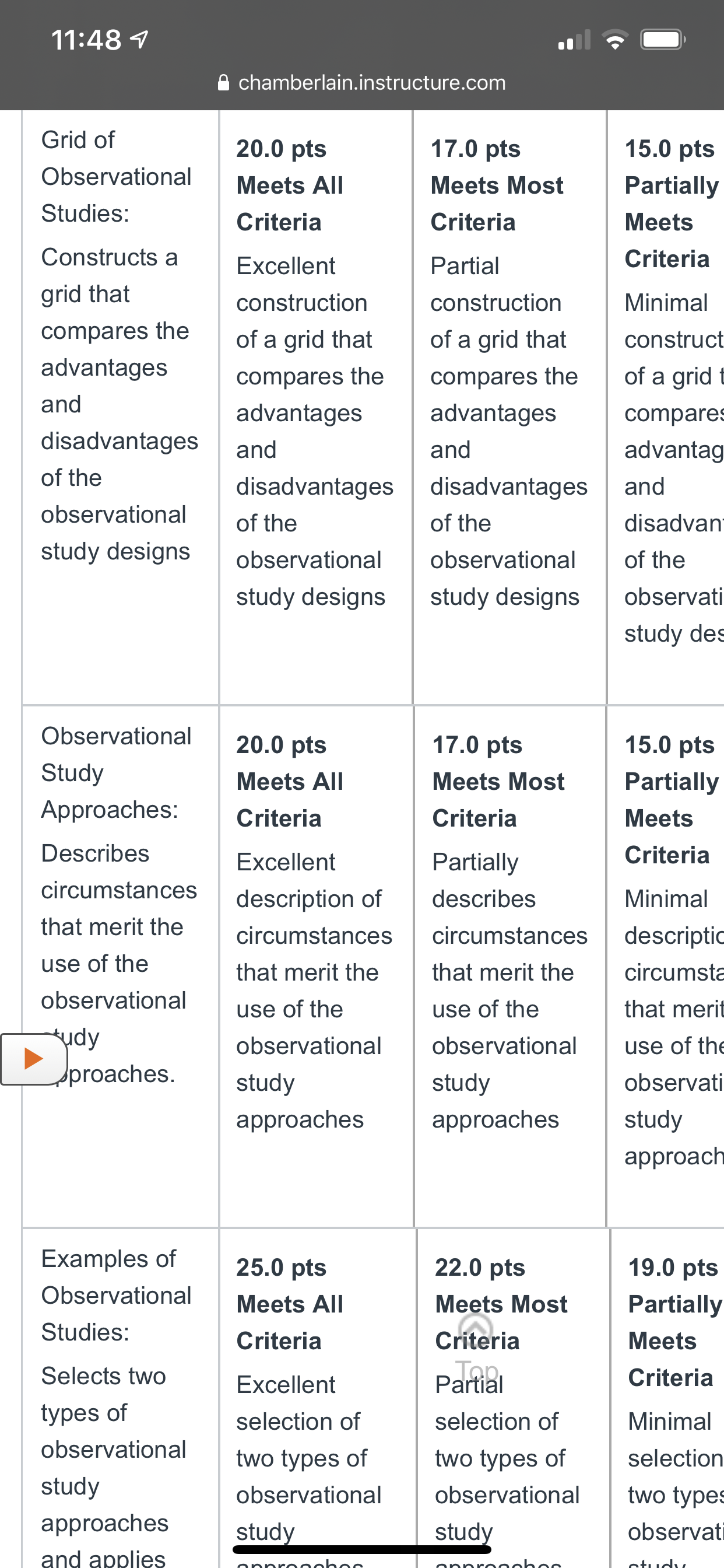Select the 15.0 pts Observational Study Approaches rating
The width and height of the screenshot is (724, 1568).
[x=666, y=967]
